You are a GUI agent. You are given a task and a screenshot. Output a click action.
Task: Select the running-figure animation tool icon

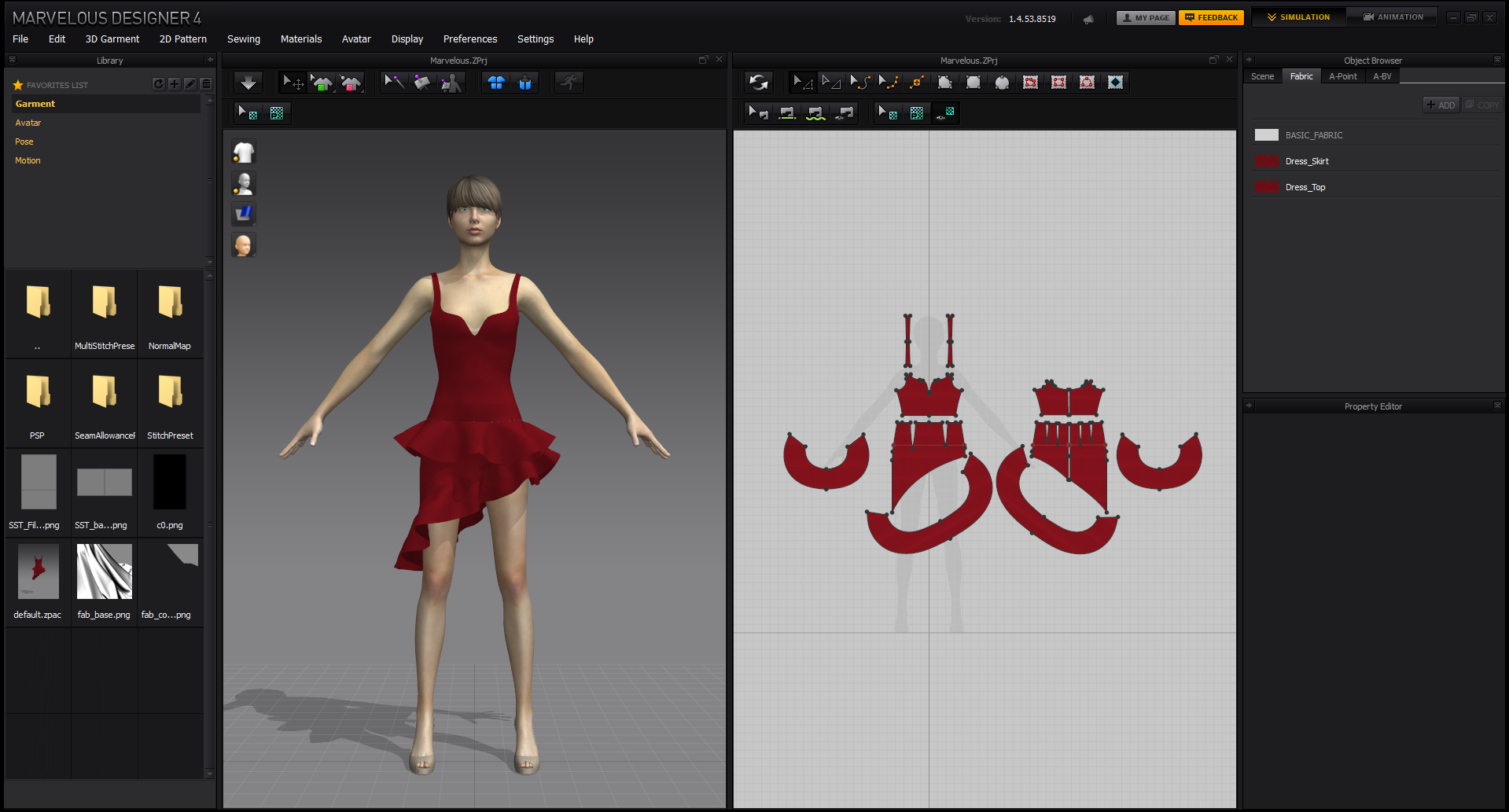(x=569, y=83)
